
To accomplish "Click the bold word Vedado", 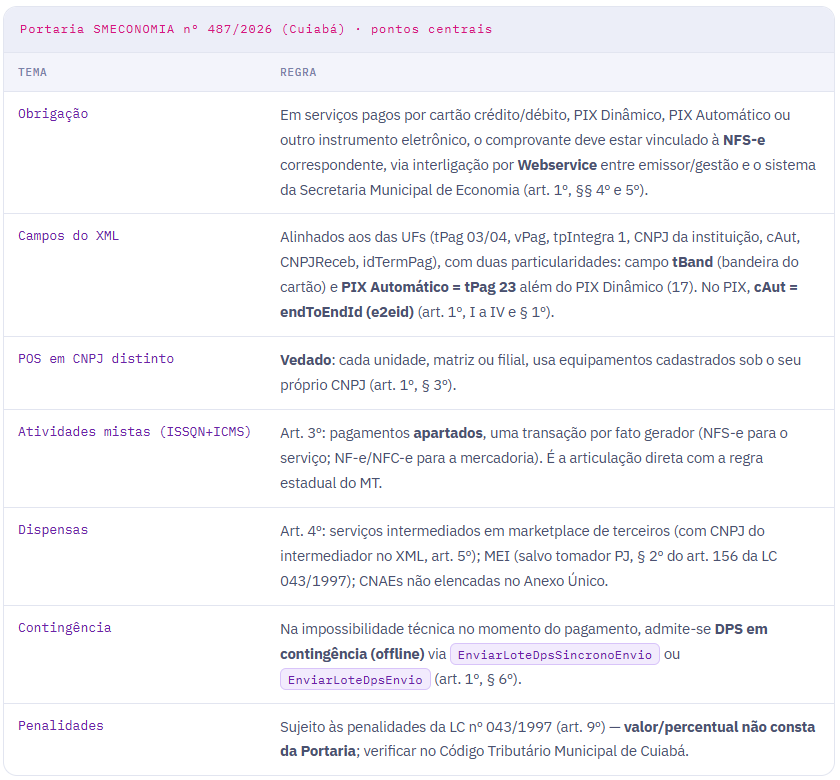I will pyautogui.click(x=305, y=360).
